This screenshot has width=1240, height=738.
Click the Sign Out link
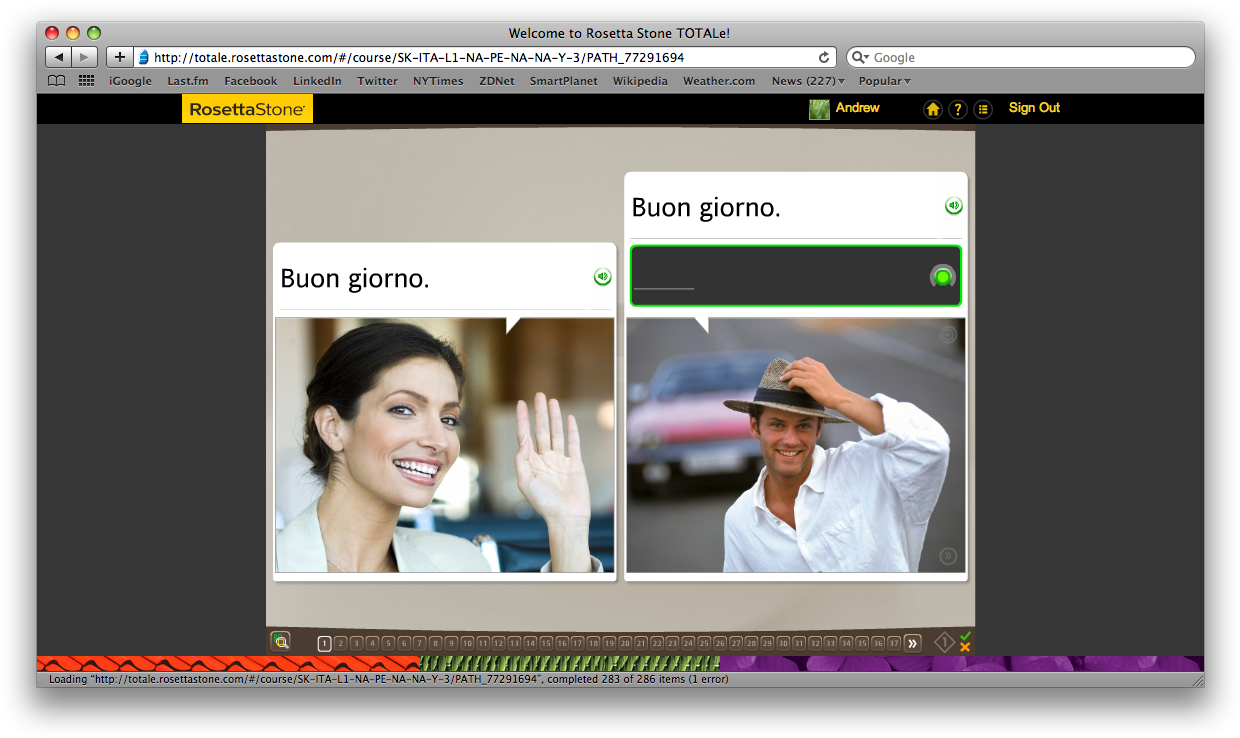pos(1034,108)
